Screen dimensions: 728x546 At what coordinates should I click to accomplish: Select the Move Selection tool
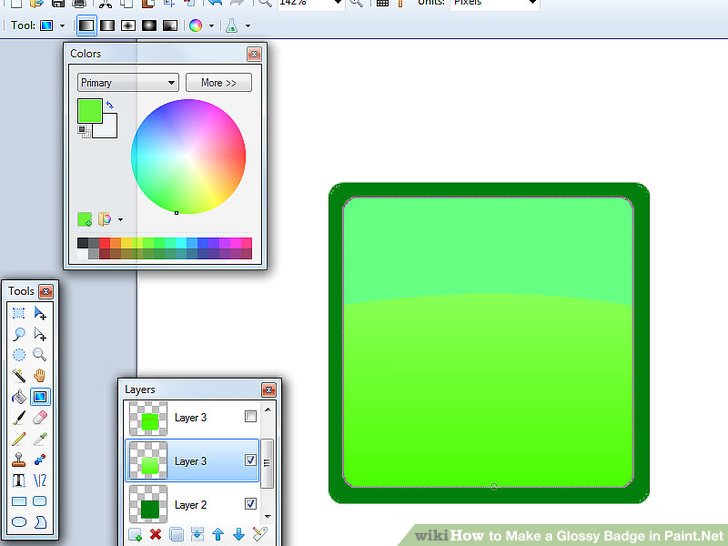tap(40, 334)
